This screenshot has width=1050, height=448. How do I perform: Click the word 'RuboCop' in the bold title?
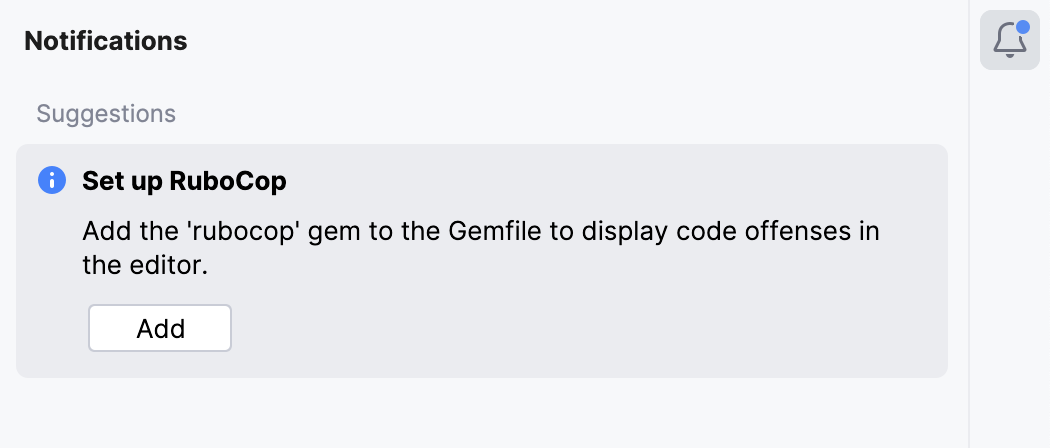pyautogui.click(x=225, y=182)
